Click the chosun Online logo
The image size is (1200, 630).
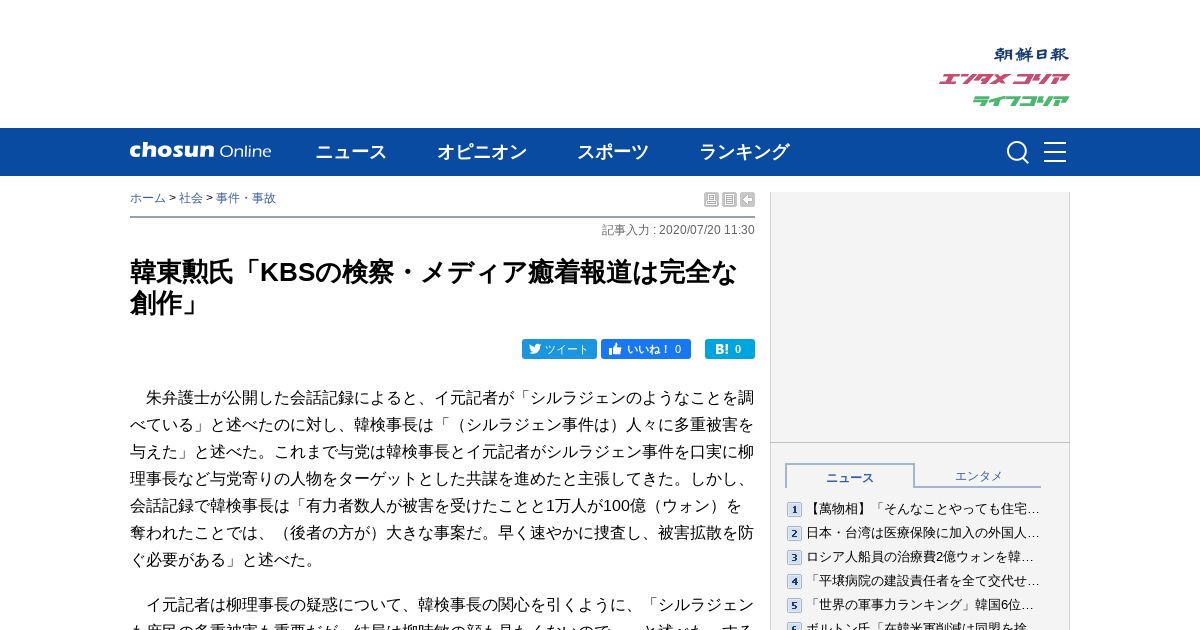[200, 151]
